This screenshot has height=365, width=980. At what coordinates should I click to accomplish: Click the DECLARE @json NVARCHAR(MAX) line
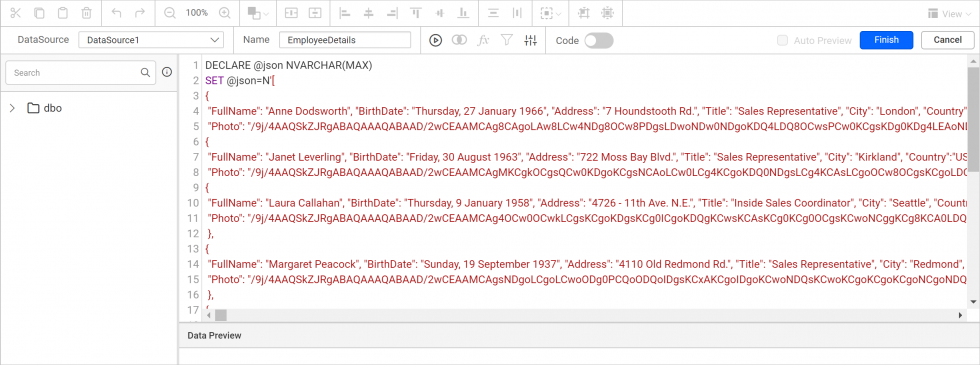(x=289, y=65)
